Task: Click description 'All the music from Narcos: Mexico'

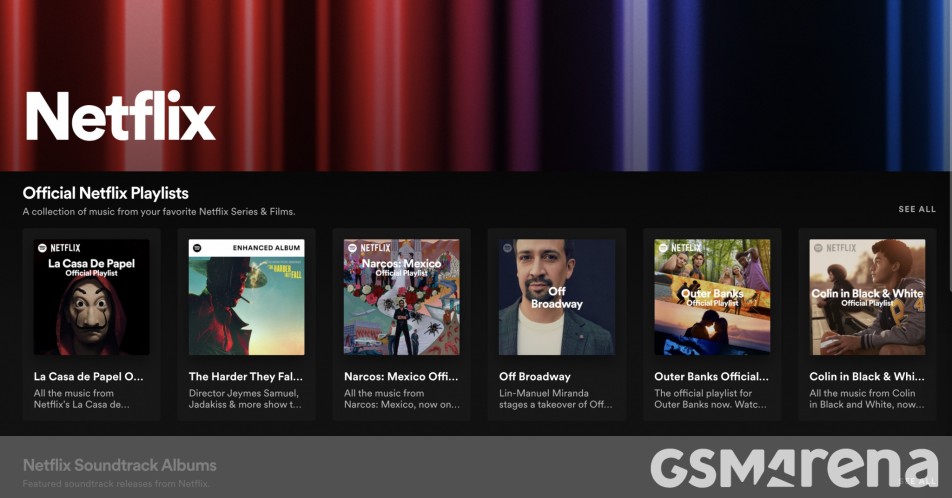Action: pos(402,399)
